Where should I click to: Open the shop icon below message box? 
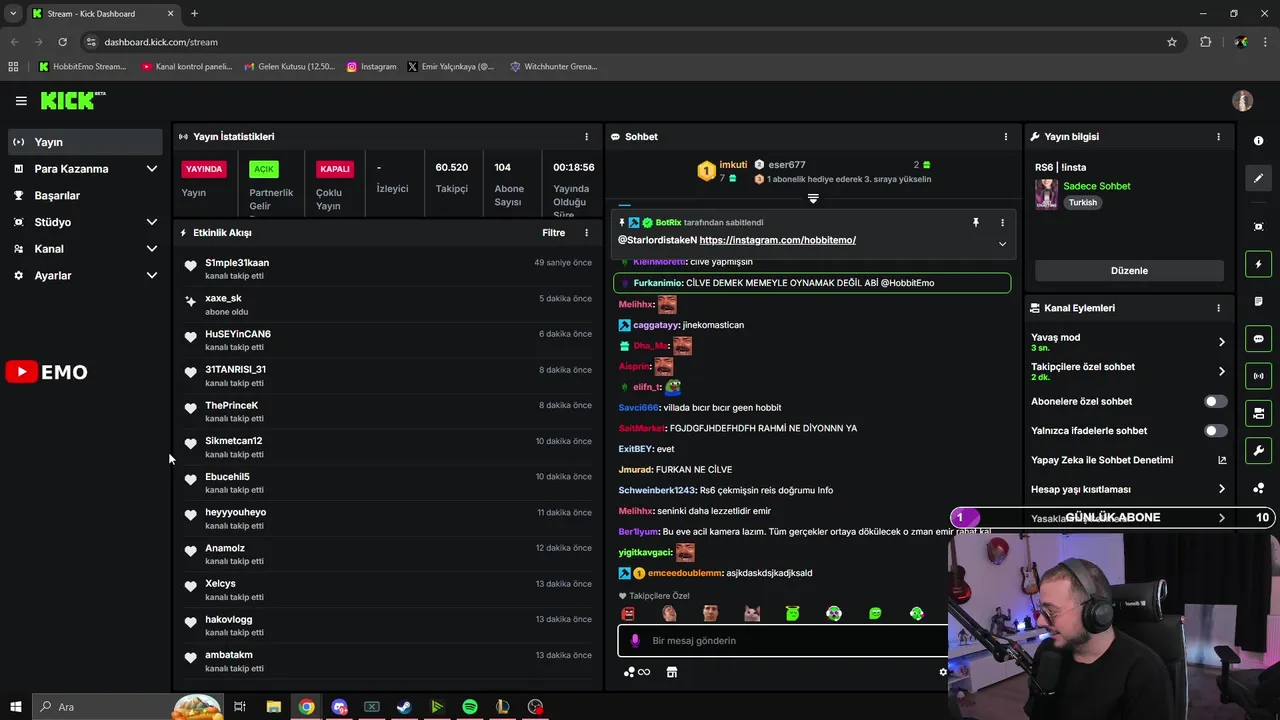click(x=672, y=672)
